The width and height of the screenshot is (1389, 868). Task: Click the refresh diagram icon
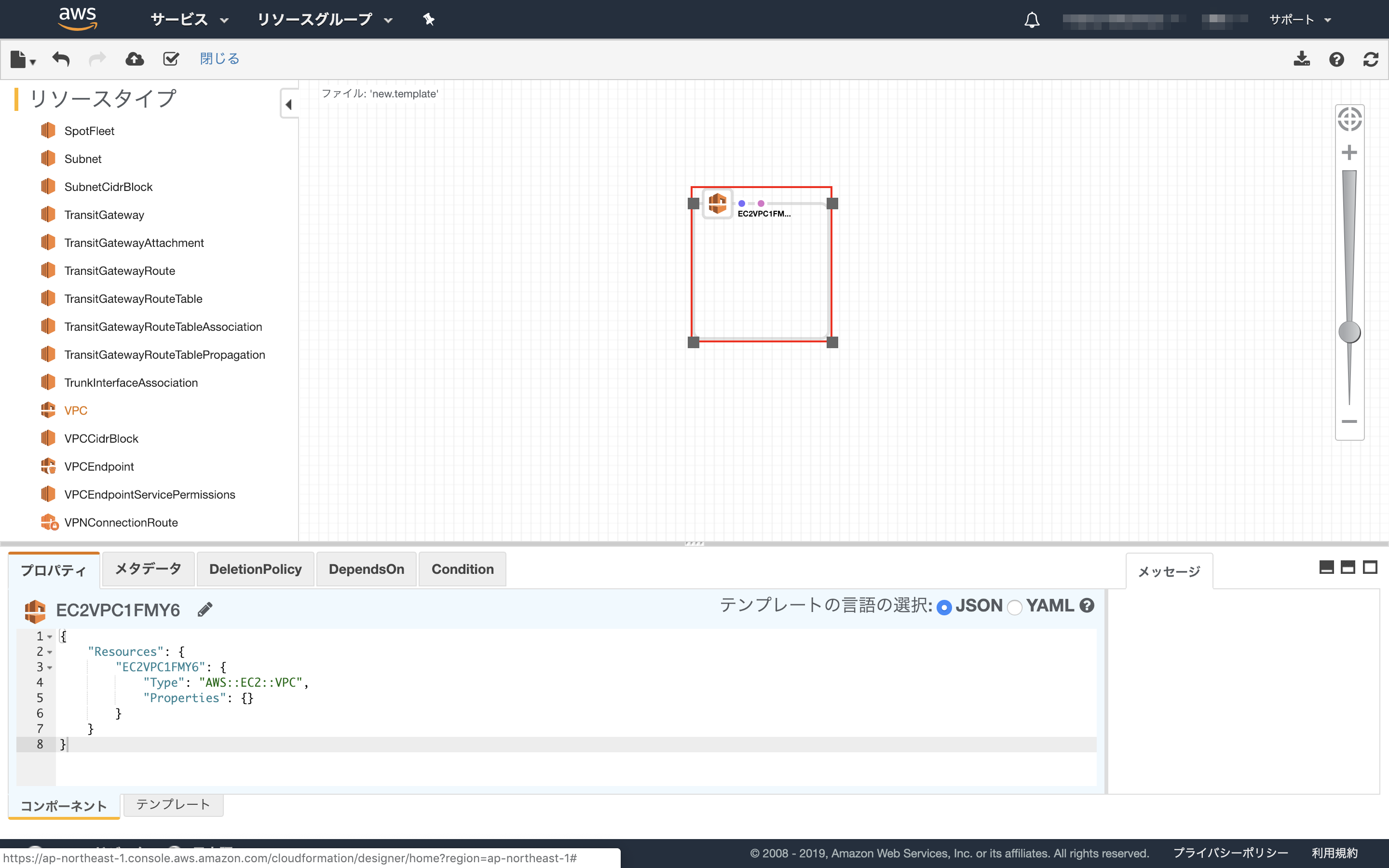(x=1371, y=59)
